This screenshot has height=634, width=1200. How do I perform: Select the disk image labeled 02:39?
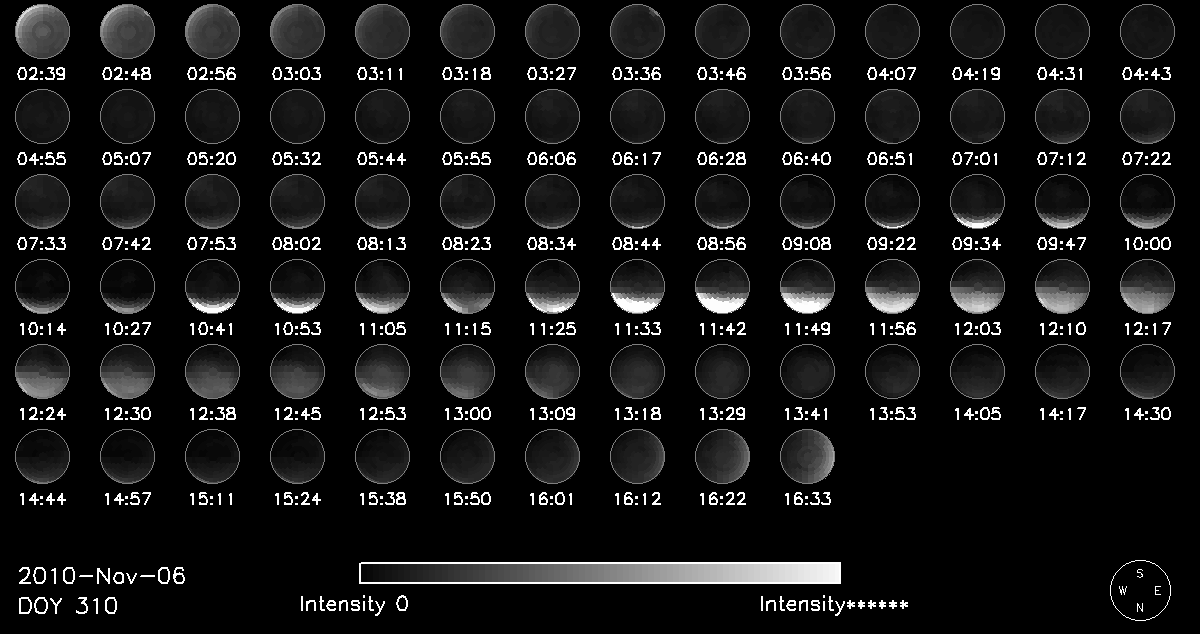pos(42,31)
